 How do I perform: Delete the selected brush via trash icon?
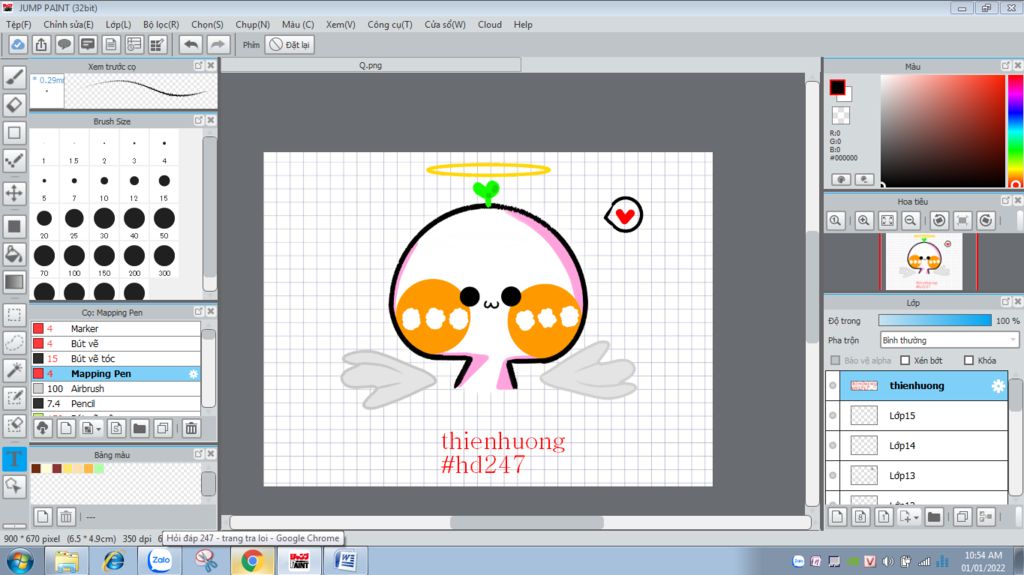pos(191,429)
